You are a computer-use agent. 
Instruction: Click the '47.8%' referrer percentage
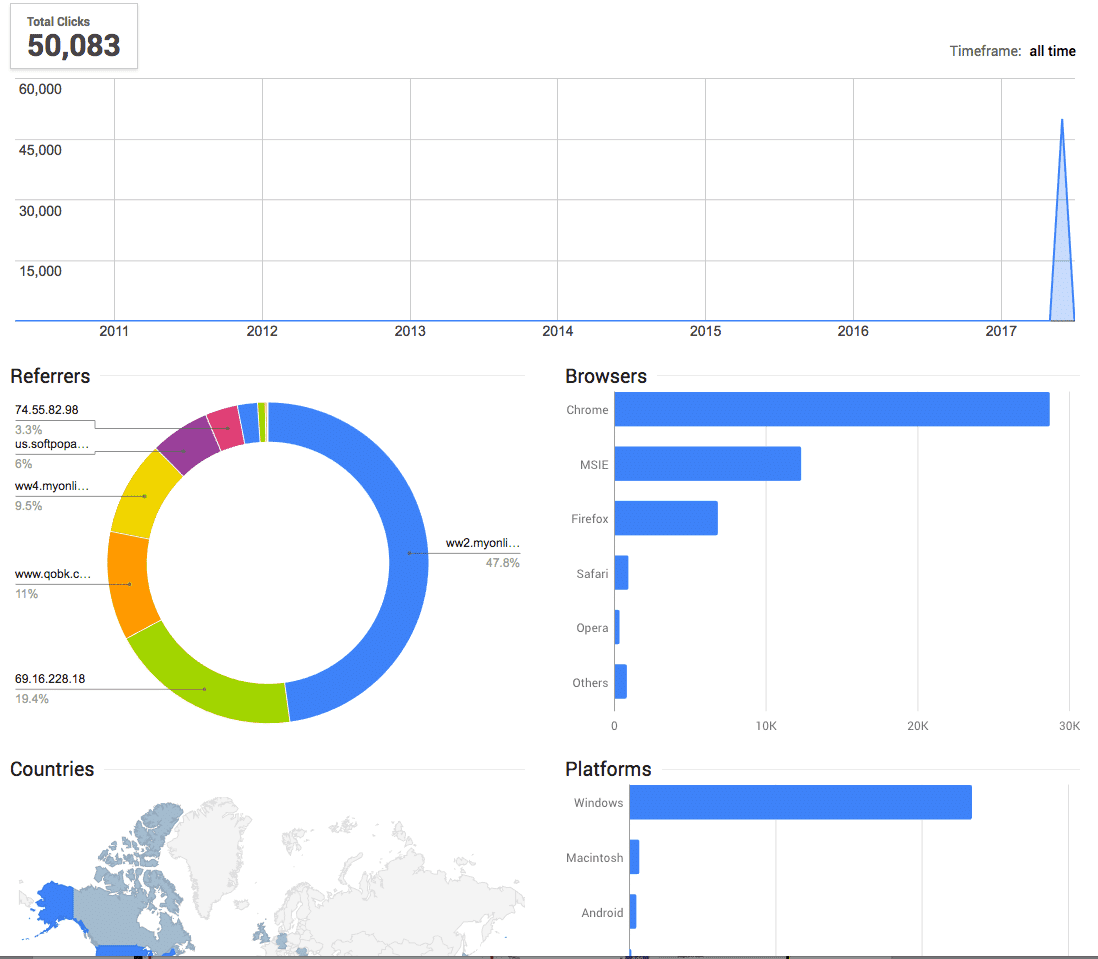503,563
